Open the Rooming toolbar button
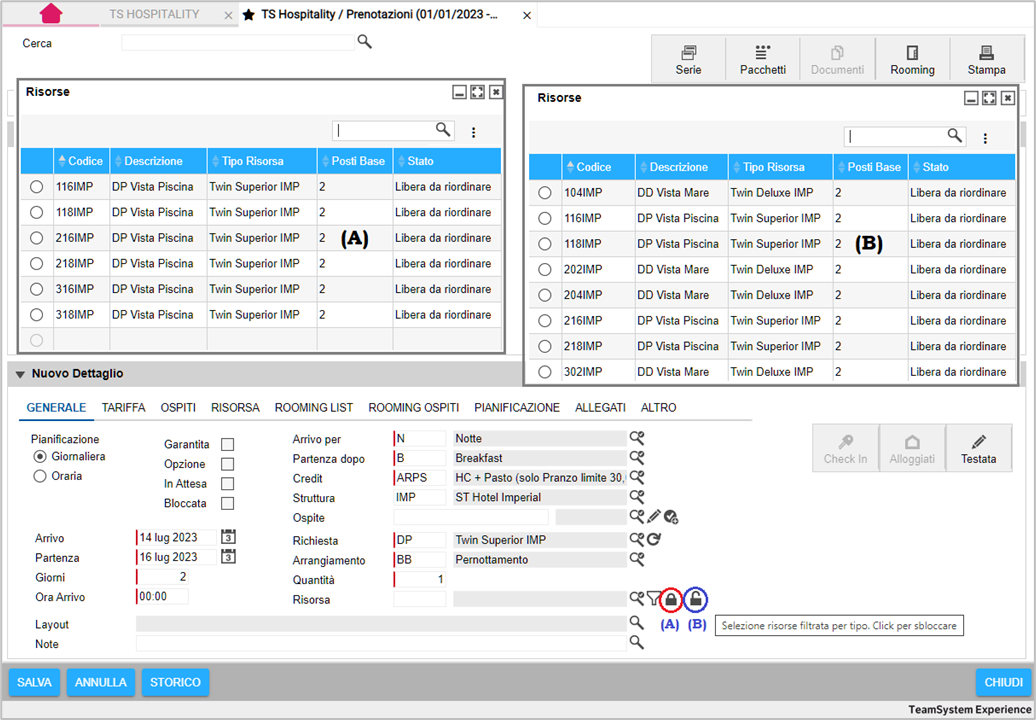1036x720 pixels. [x=912, y=60]
